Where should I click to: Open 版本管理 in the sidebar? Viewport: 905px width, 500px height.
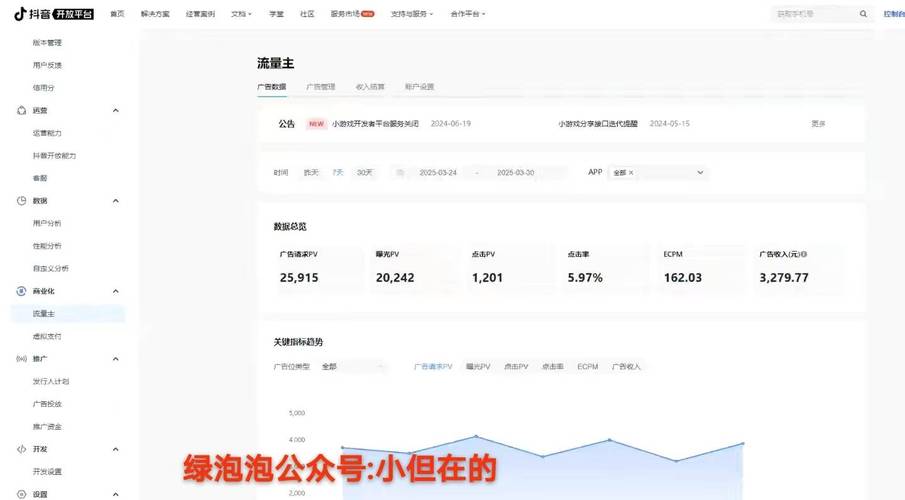(47, 43)
